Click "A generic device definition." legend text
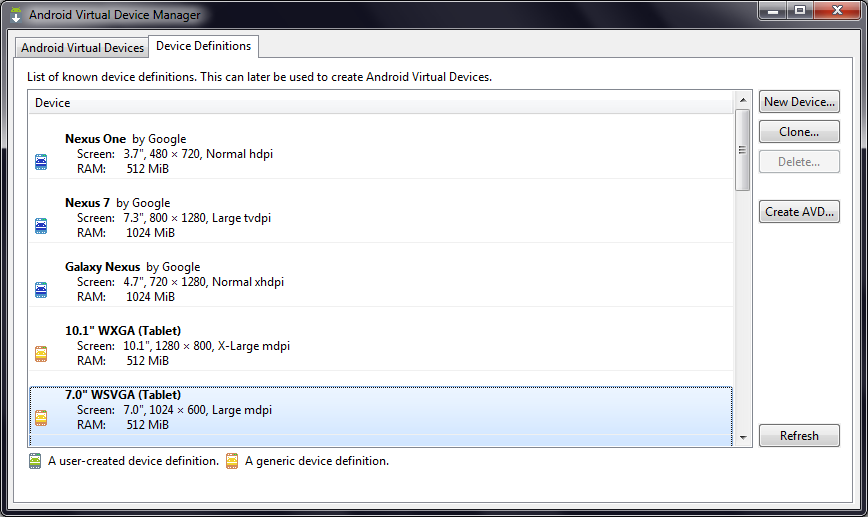The height and width of the screenshot is (517, 868). 317,461
